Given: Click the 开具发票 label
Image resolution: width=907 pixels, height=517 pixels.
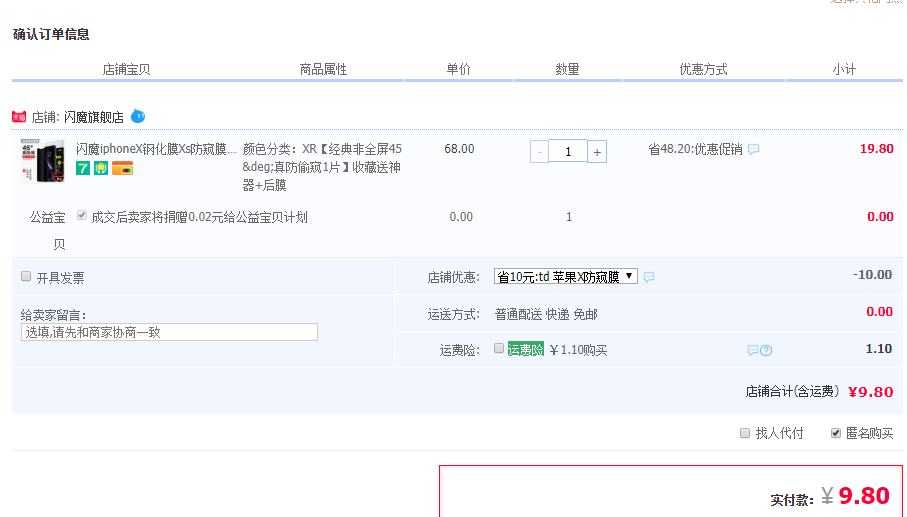Looking at the screenshot, I should point(61,278).
